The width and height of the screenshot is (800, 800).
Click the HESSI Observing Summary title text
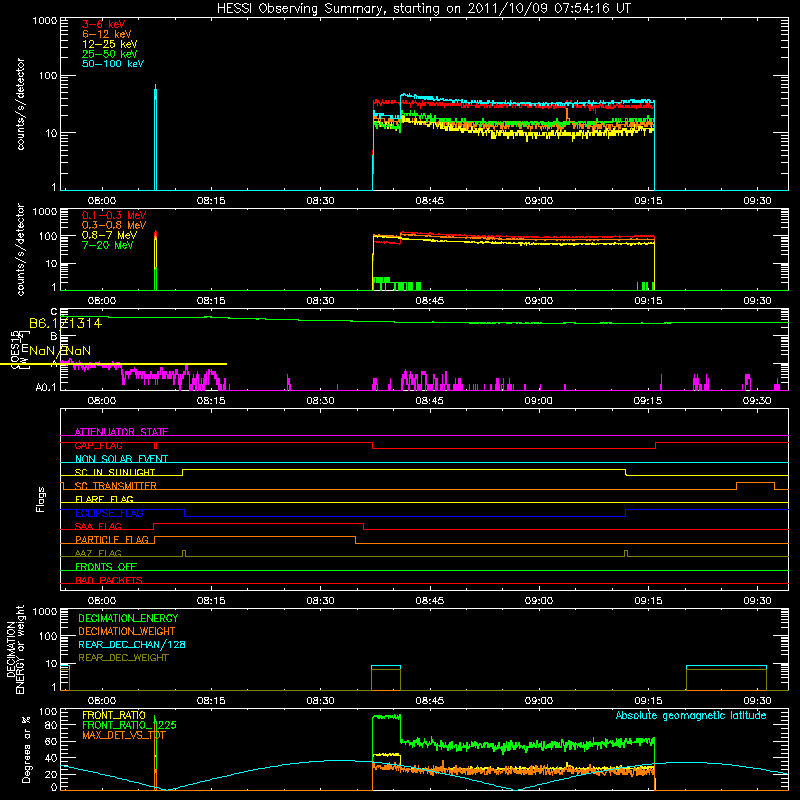pos(424,9)
